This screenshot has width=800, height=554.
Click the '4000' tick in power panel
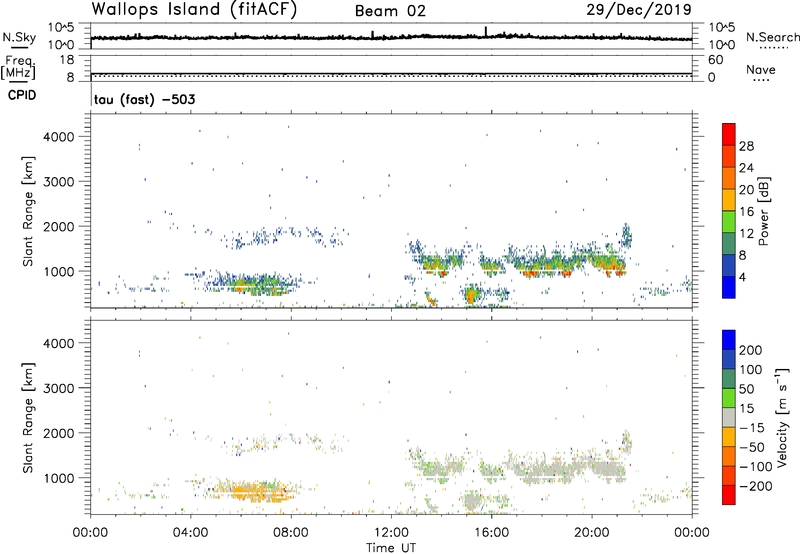[59, 137]
